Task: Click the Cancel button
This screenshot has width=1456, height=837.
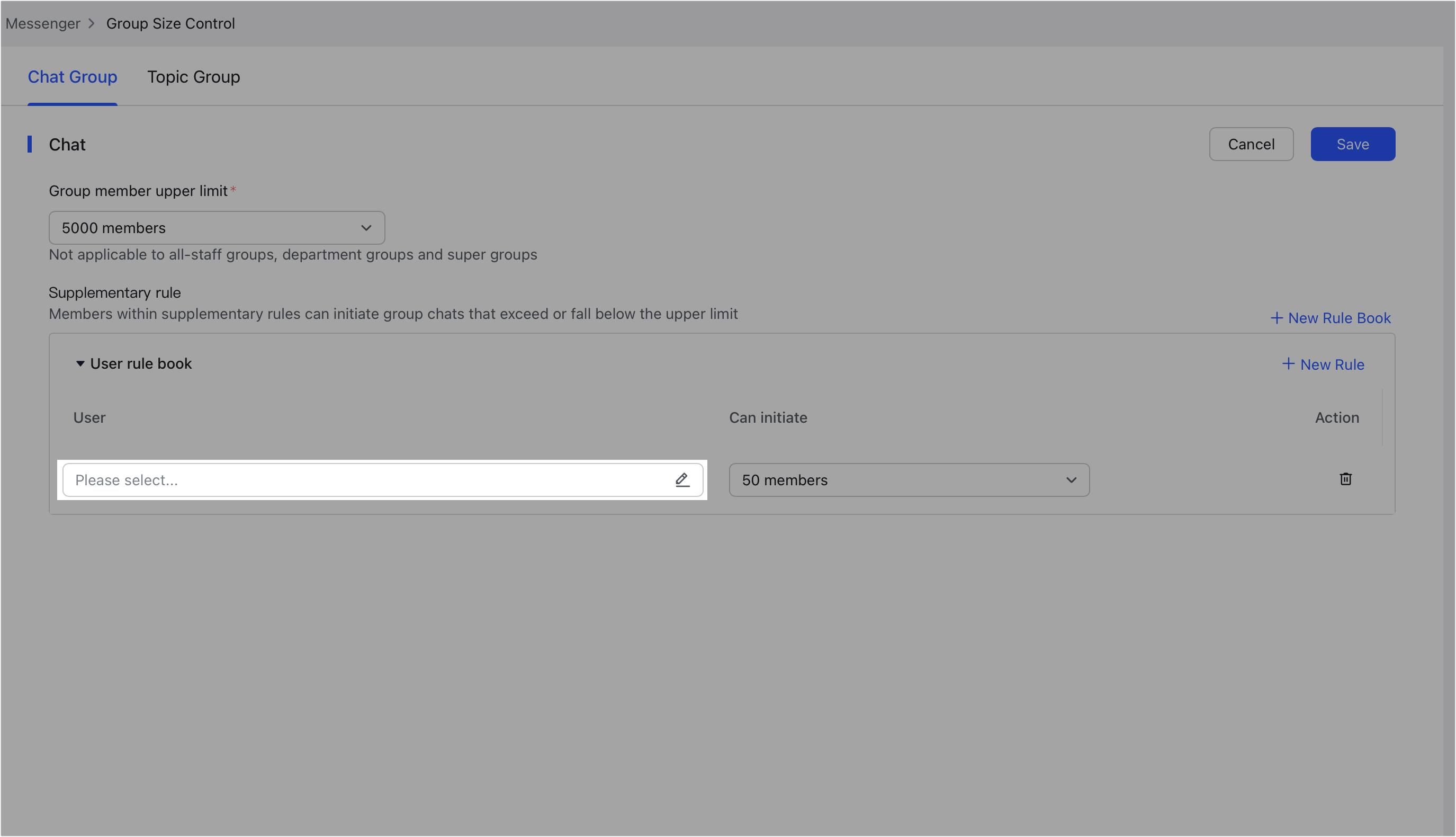Action: coord(1251,144)
